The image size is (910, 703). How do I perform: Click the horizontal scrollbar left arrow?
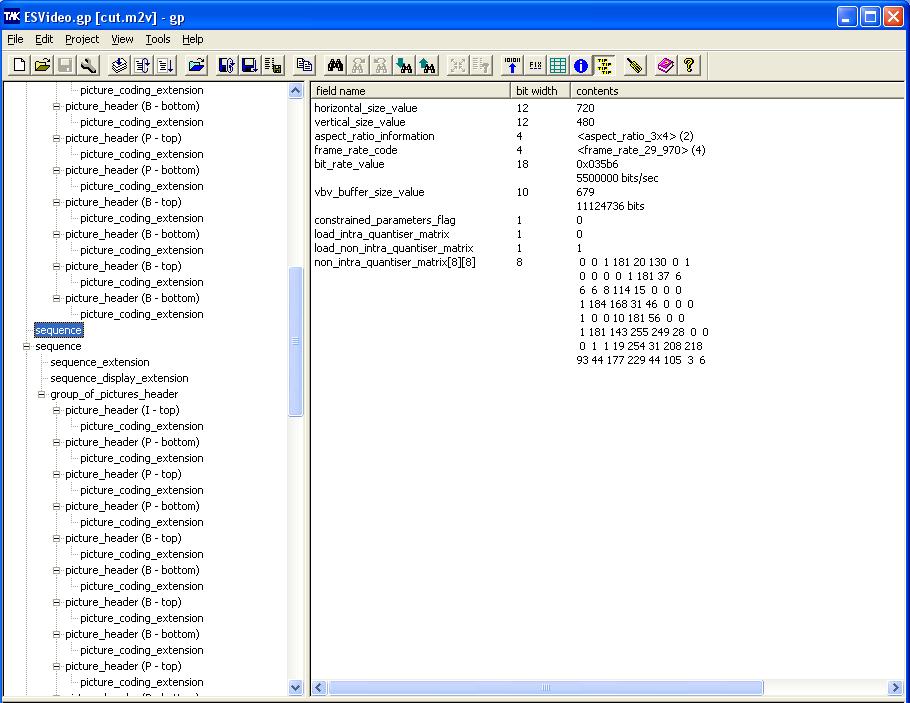(319, 688)
